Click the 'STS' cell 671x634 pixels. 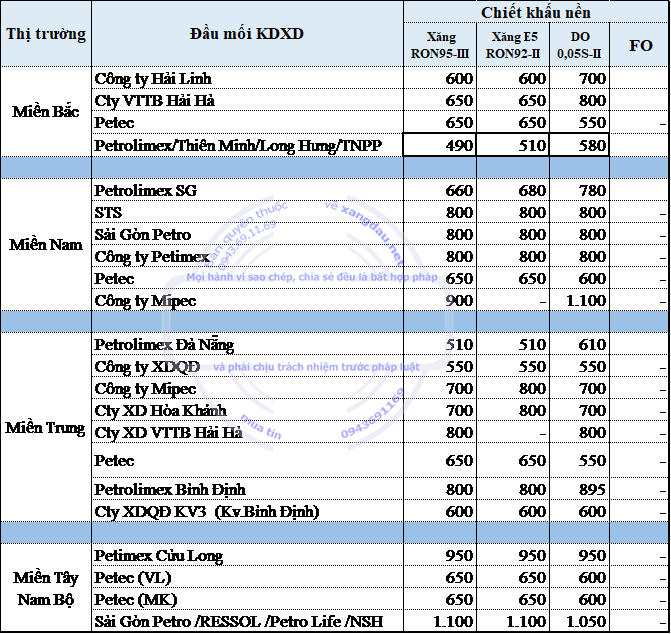coord(247,212)
